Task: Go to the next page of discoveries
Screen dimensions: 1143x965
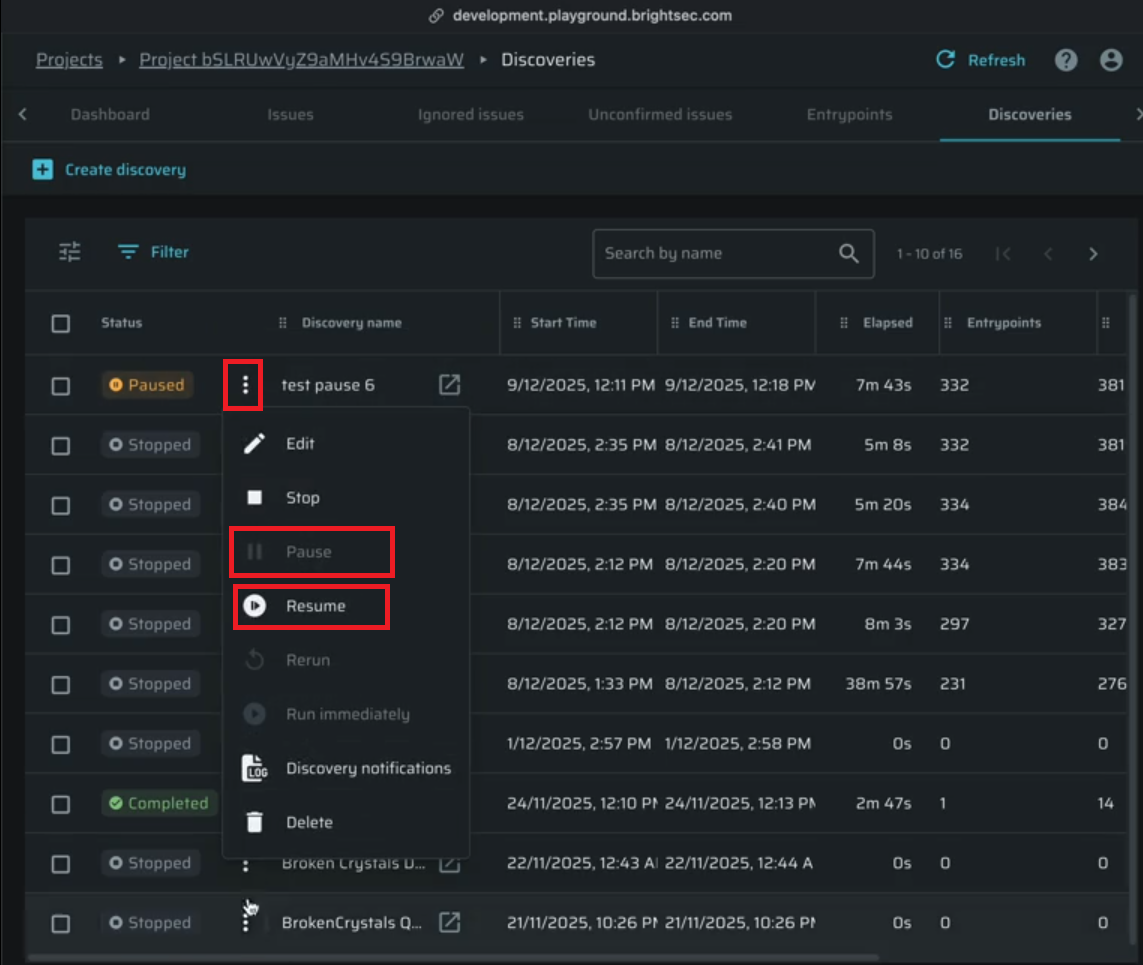Action: pyautogui.click(x=1093, y=254)
